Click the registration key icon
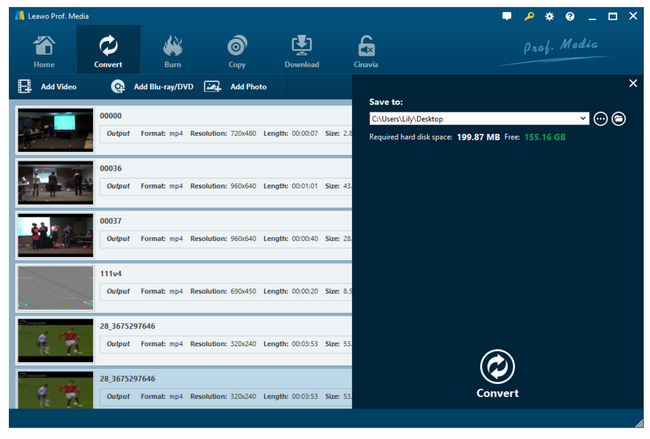 529,16
